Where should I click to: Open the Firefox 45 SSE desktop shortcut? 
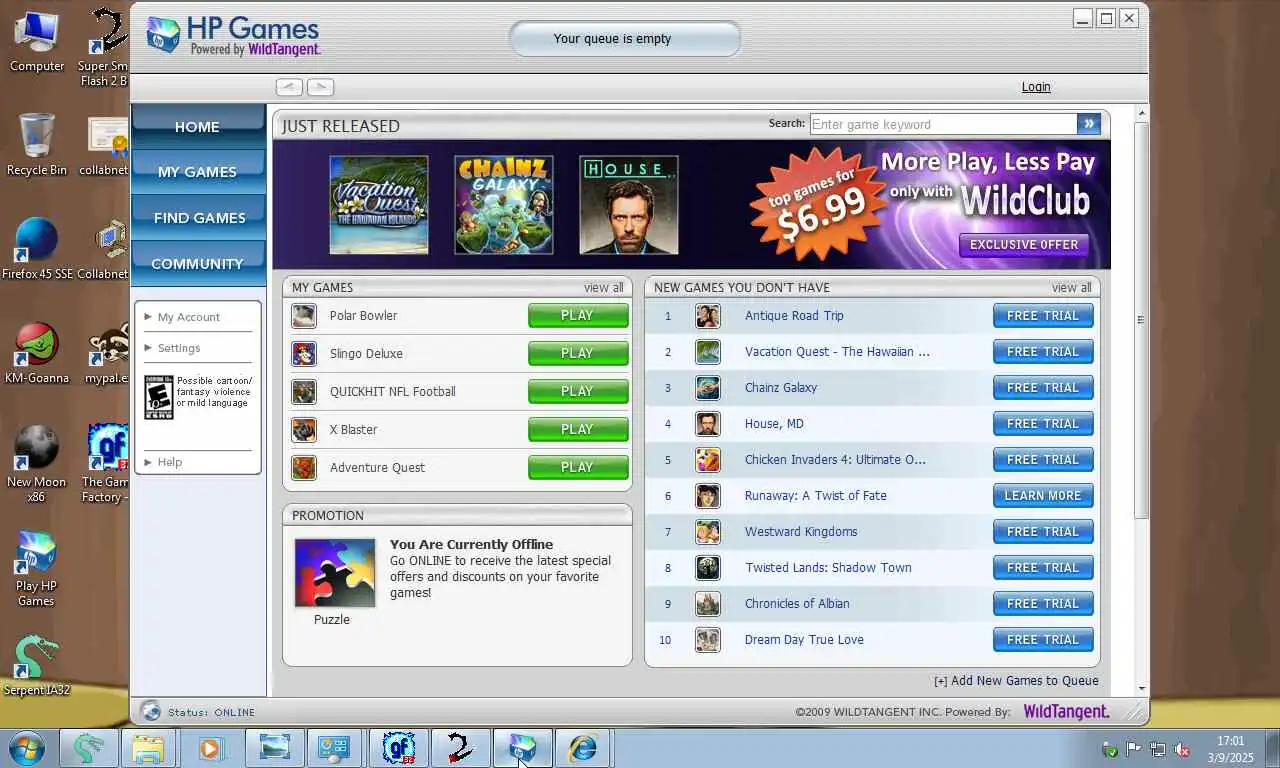point(37,249)
